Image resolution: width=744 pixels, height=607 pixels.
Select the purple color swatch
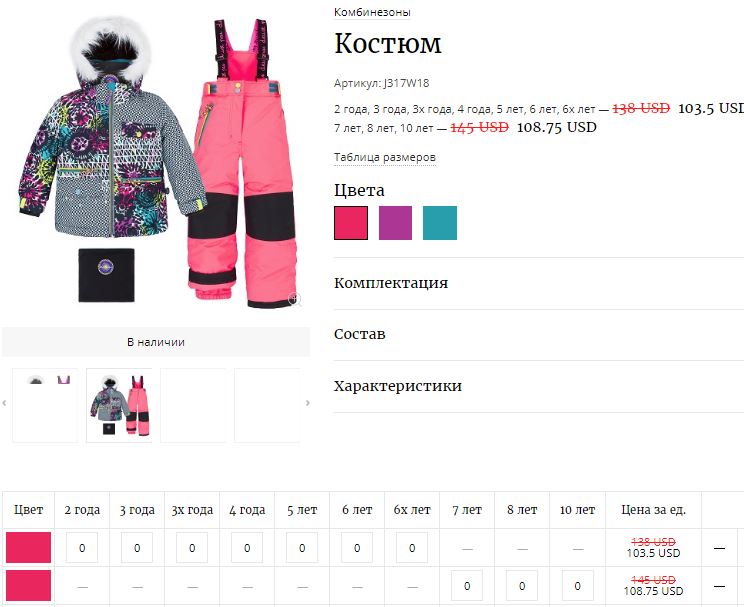[x=395, y=223]
